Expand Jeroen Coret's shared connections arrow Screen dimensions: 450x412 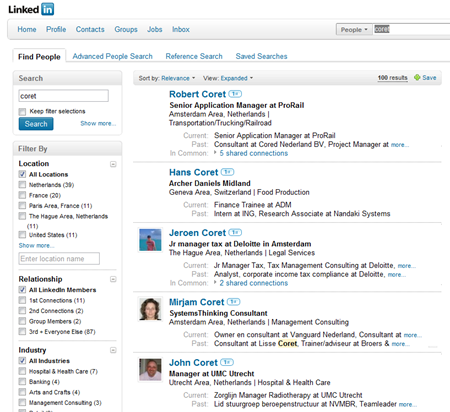coord(215,282)
